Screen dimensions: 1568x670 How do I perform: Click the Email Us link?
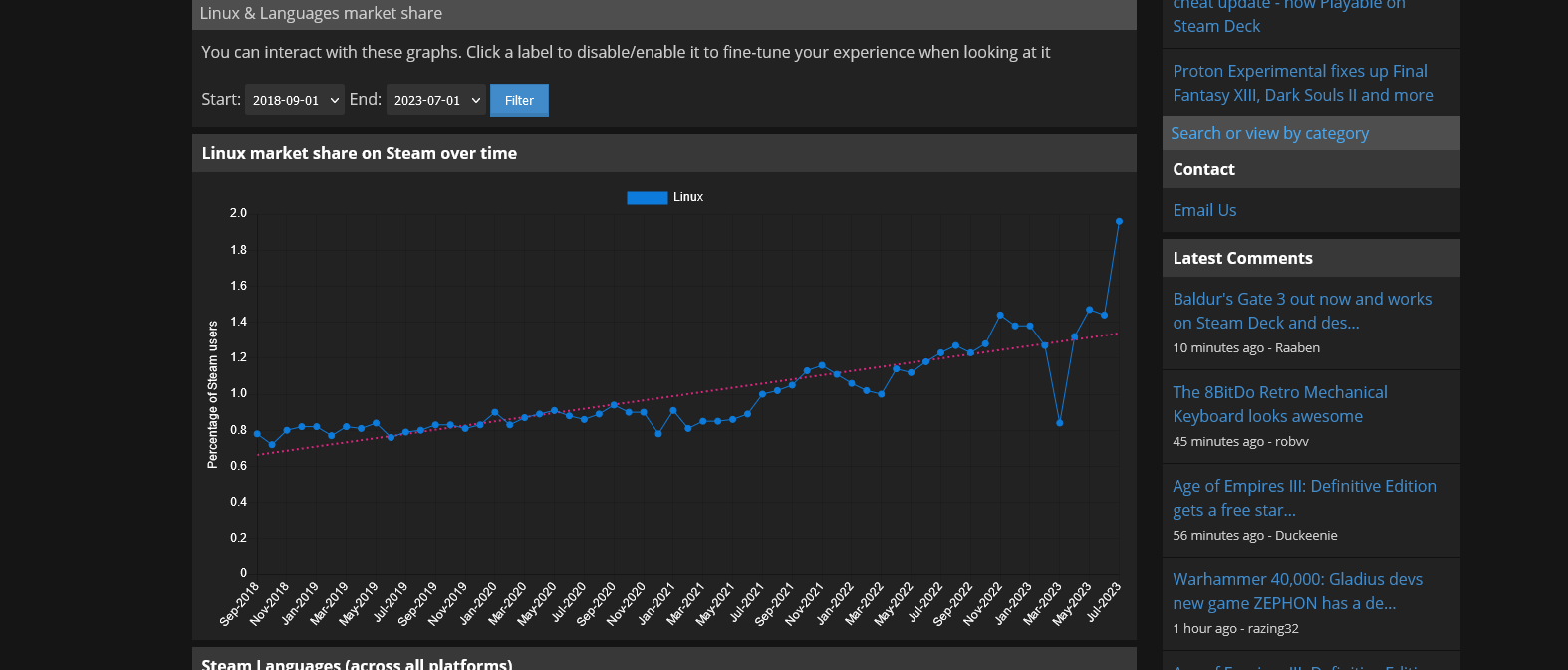[1204, 210]
